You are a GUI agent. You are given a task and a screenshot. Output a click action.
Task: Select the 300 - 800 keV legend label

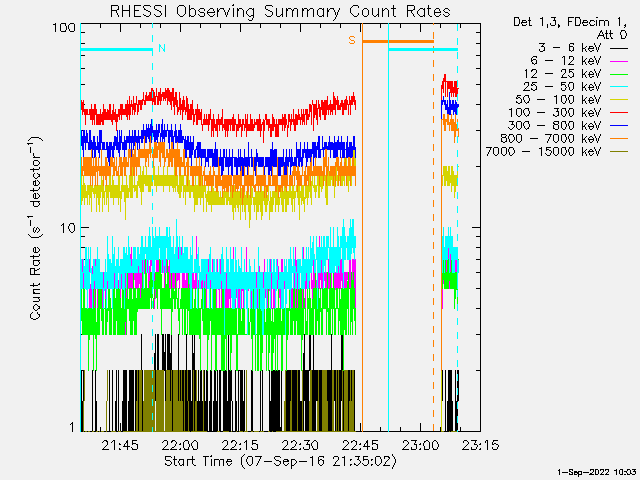[x=554, y=126]
